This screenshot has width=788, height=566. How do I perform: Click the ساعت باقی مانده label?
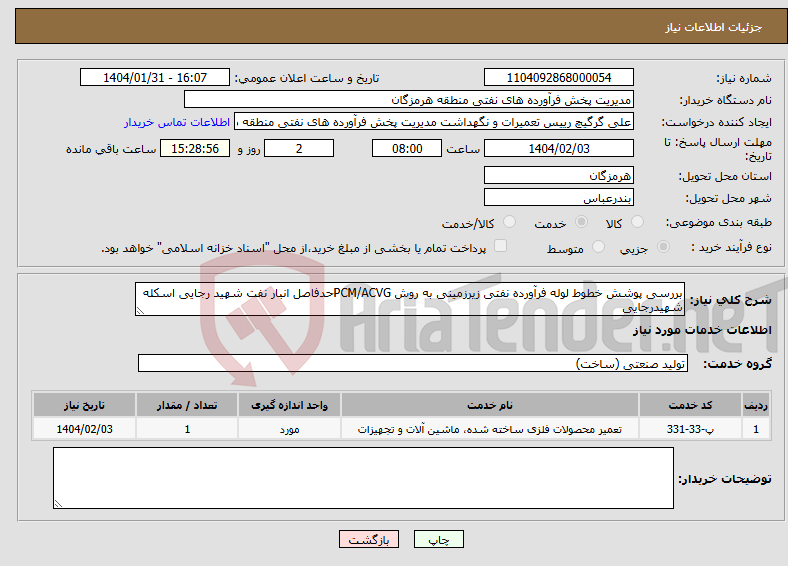[x=111, y=149]
